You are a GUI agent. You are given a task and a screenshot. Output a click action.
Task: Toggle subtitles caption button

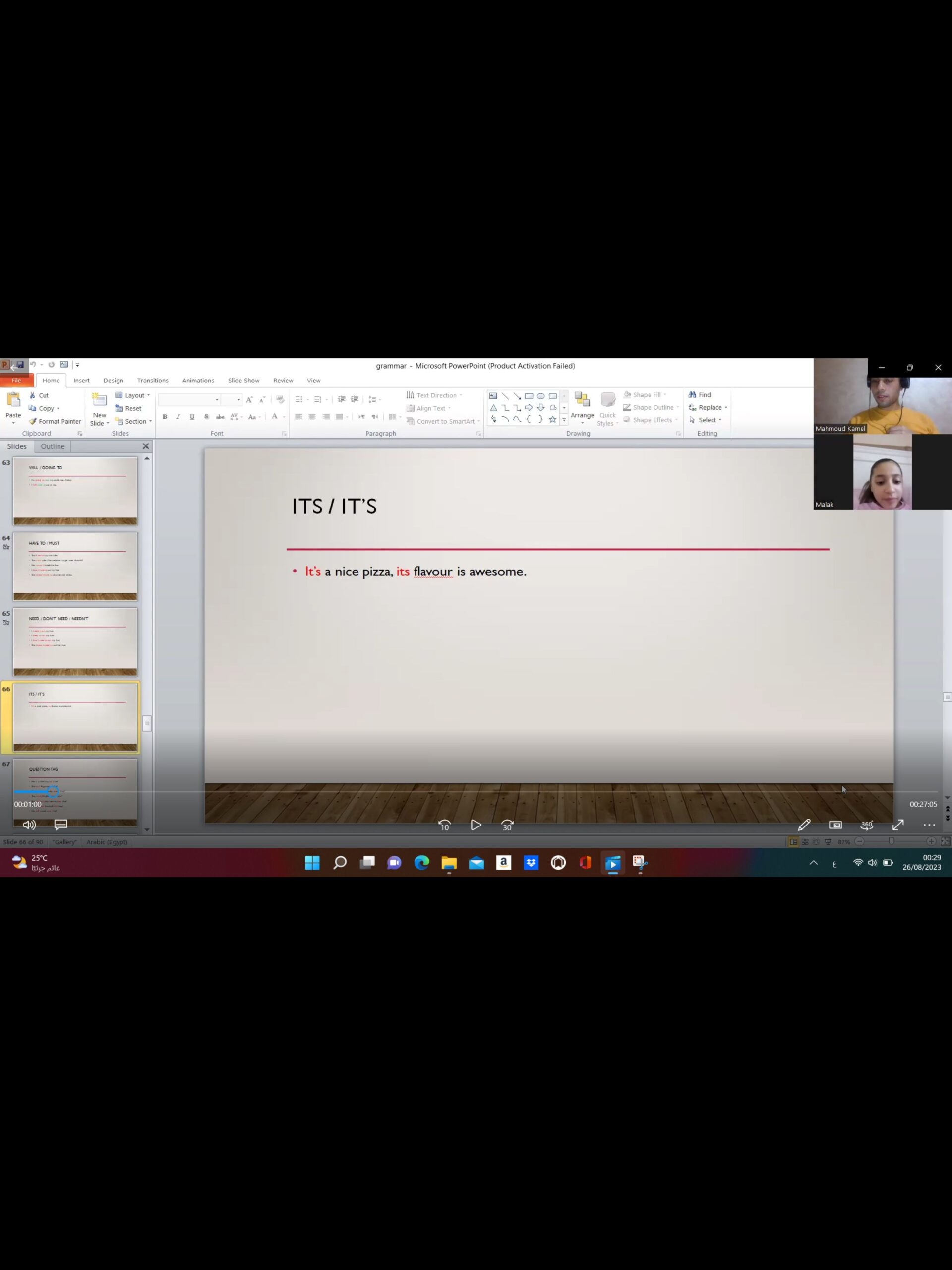(x=61, y=825)
